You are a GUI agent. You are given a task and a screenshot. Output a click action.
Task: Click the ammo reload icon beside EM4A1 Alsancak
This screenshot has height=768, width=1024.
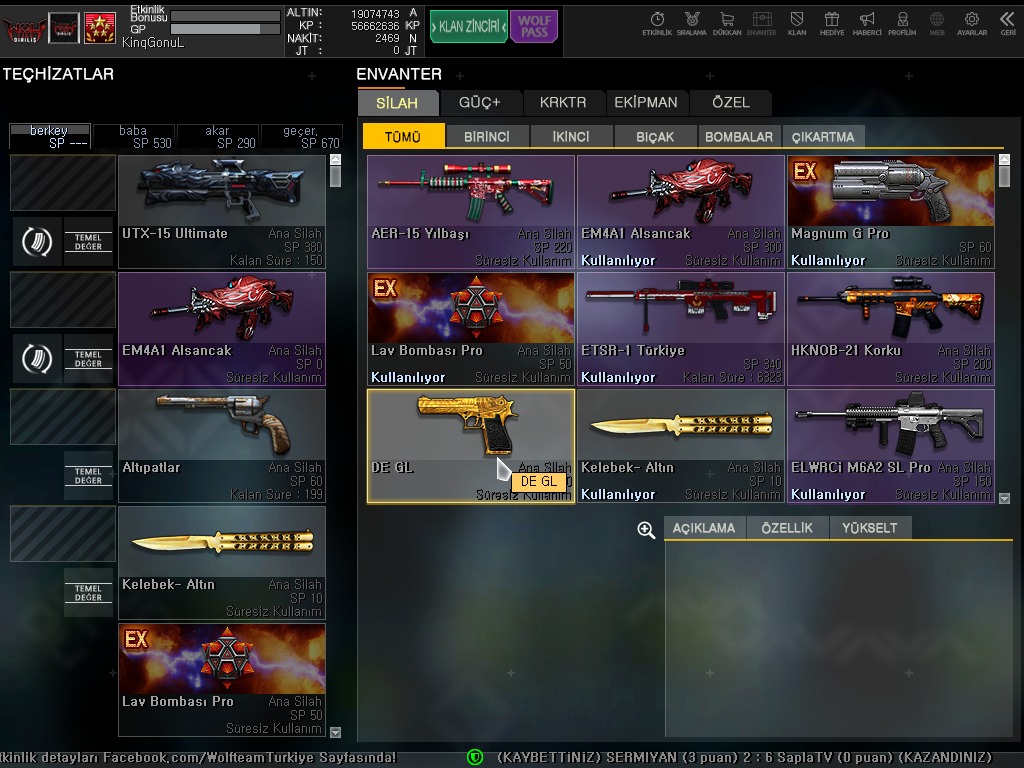(37, 359)
